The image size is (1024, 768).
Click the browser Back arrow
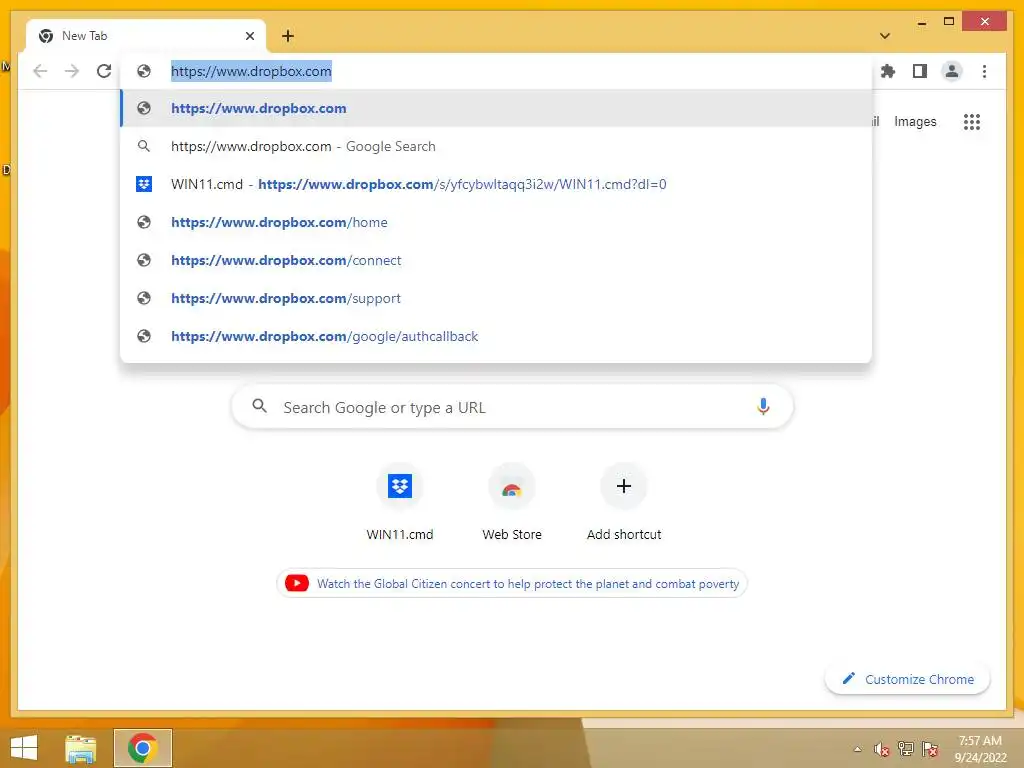40,71
